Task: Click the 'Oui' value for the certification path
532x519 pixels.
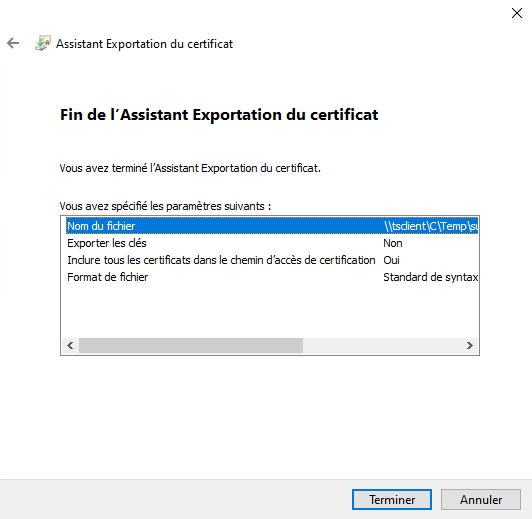Action: [391, 260]
